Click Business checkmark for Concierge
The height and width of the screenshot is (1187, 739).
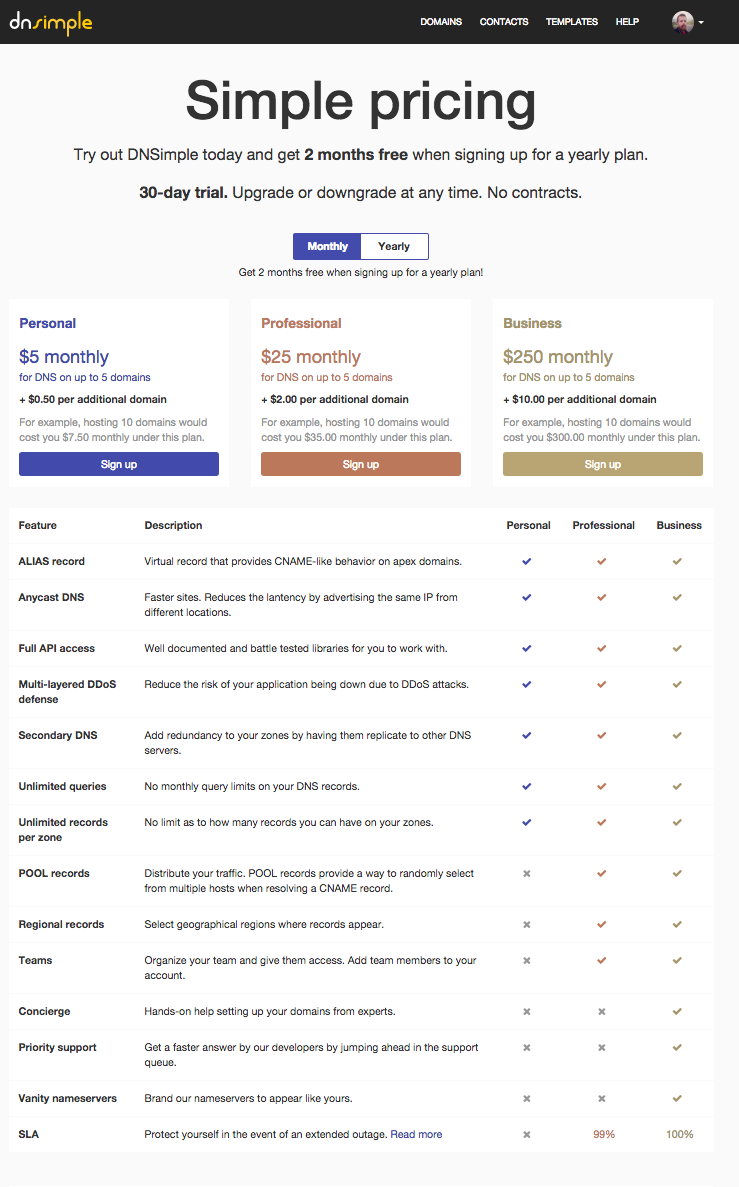point(677,1011)
